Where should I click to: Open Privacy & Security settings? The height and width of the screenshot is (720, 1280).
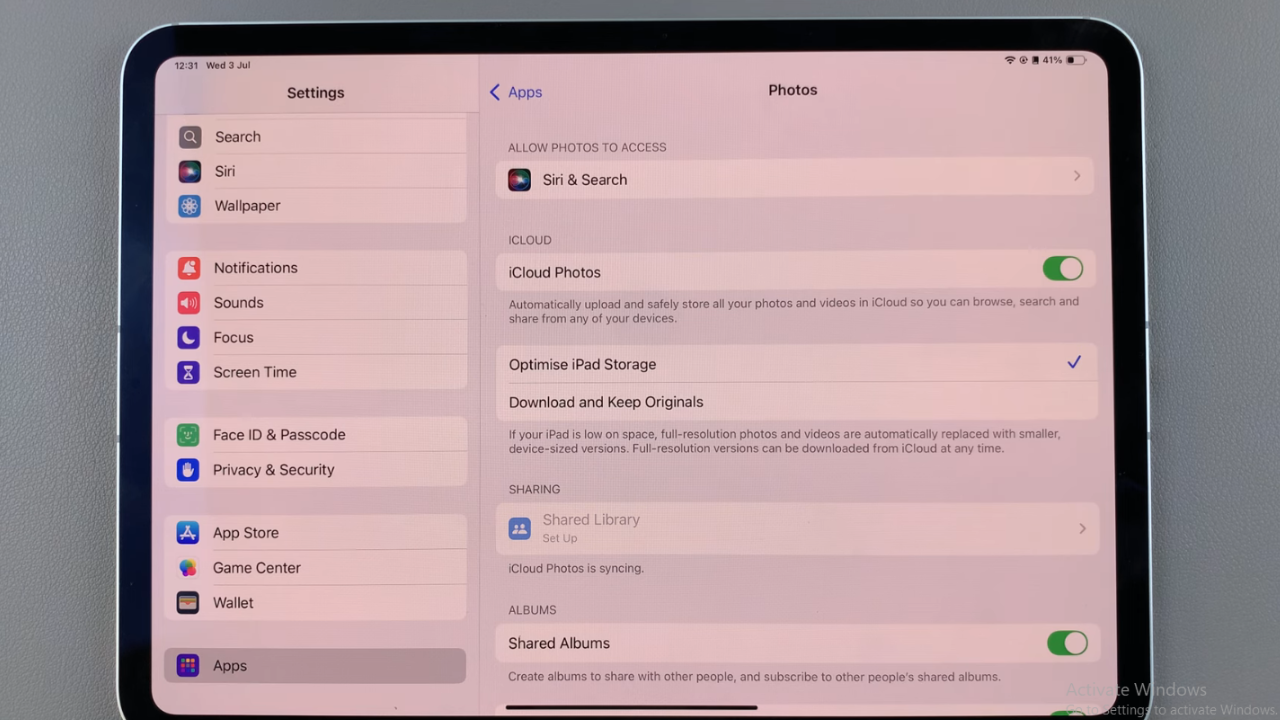pos(316,470)
